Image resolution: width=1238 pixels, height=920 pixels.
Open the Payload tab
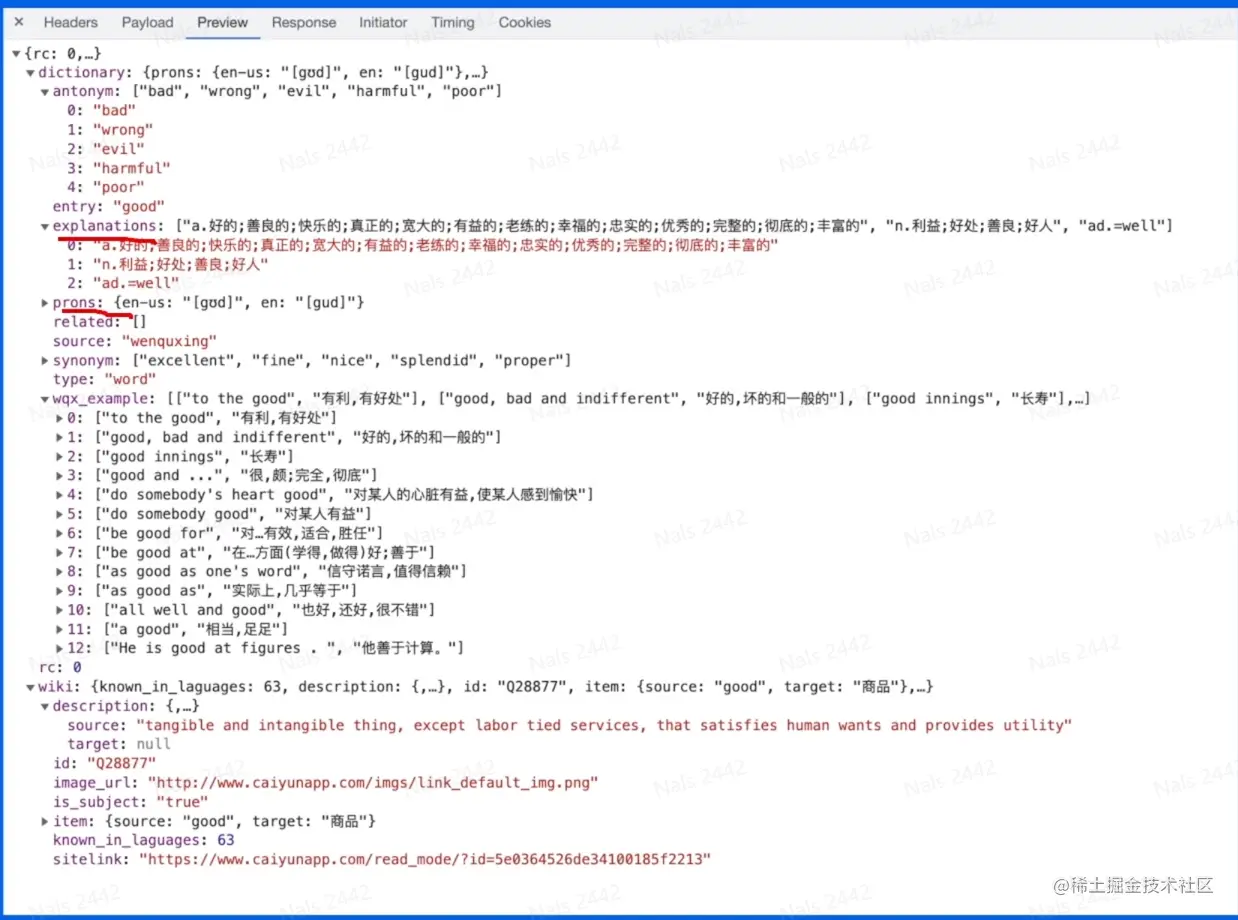(x=147, y=22)
